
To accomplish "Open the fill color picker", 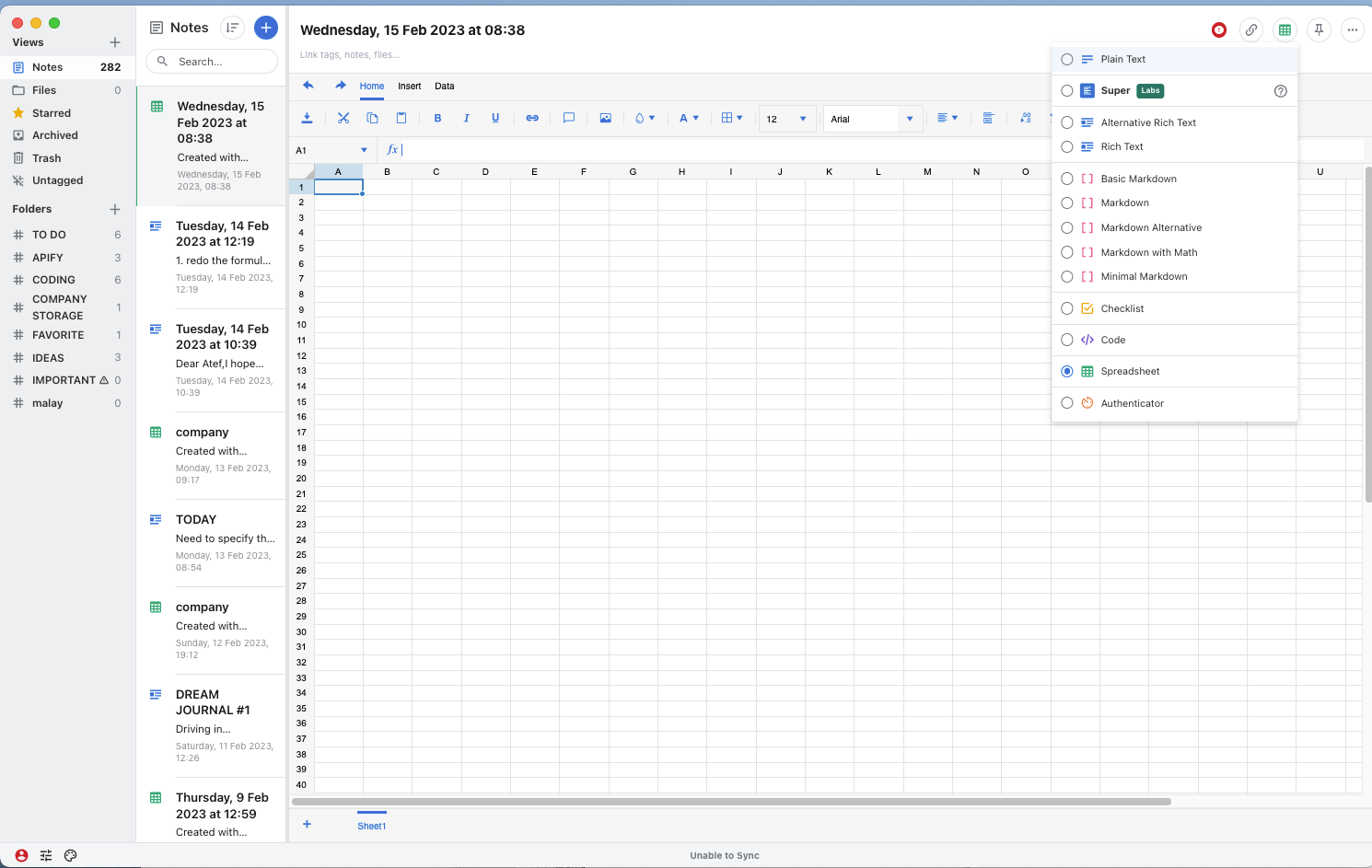I will click(645, 119).
